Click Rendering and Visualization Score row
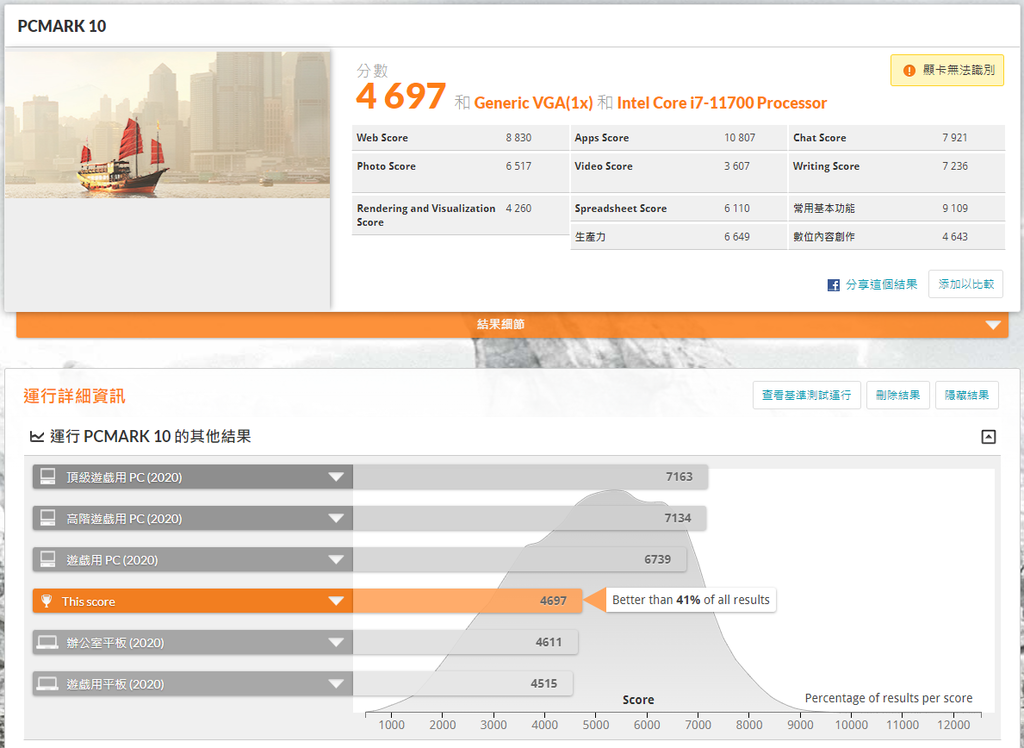The image size is (1024, 748). pos(460,215)
